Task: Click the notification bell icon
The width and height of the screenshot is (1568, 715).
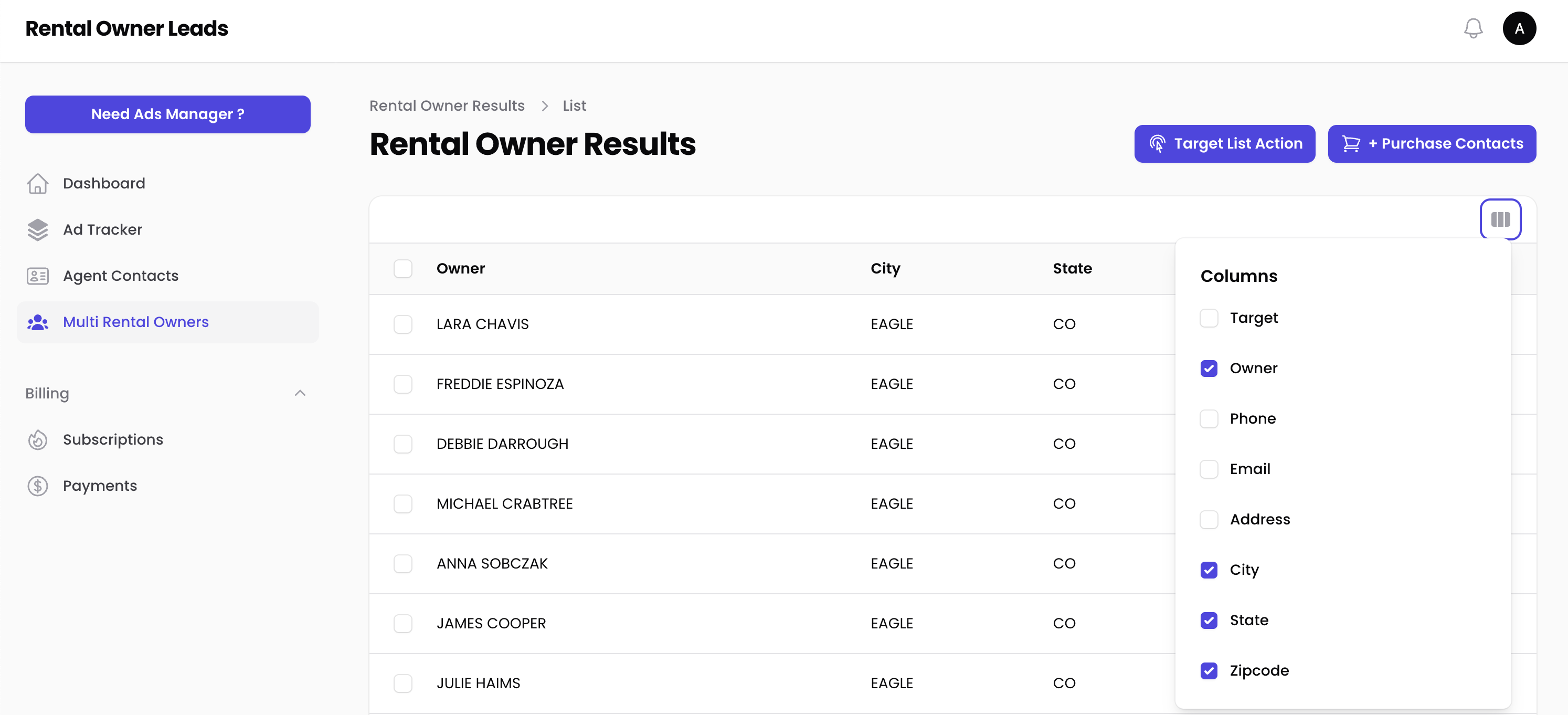Action: pyautogui.click(x=1473, y=29)
